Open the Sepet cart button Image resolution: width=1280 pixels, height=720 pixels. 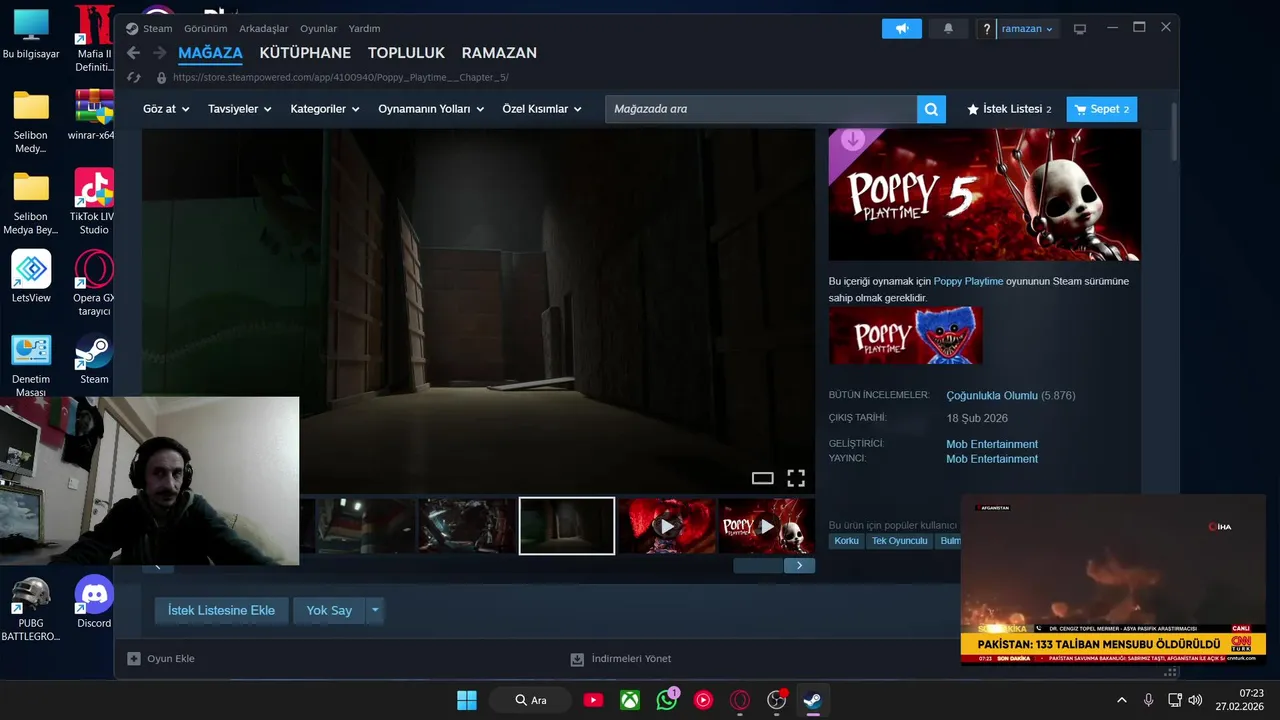(x=1102, y=109)
